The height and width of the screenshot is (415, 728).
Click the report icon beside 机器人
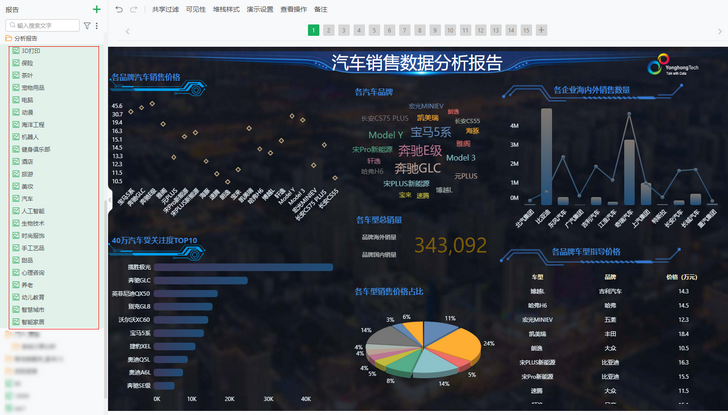(x=16, y=137)
